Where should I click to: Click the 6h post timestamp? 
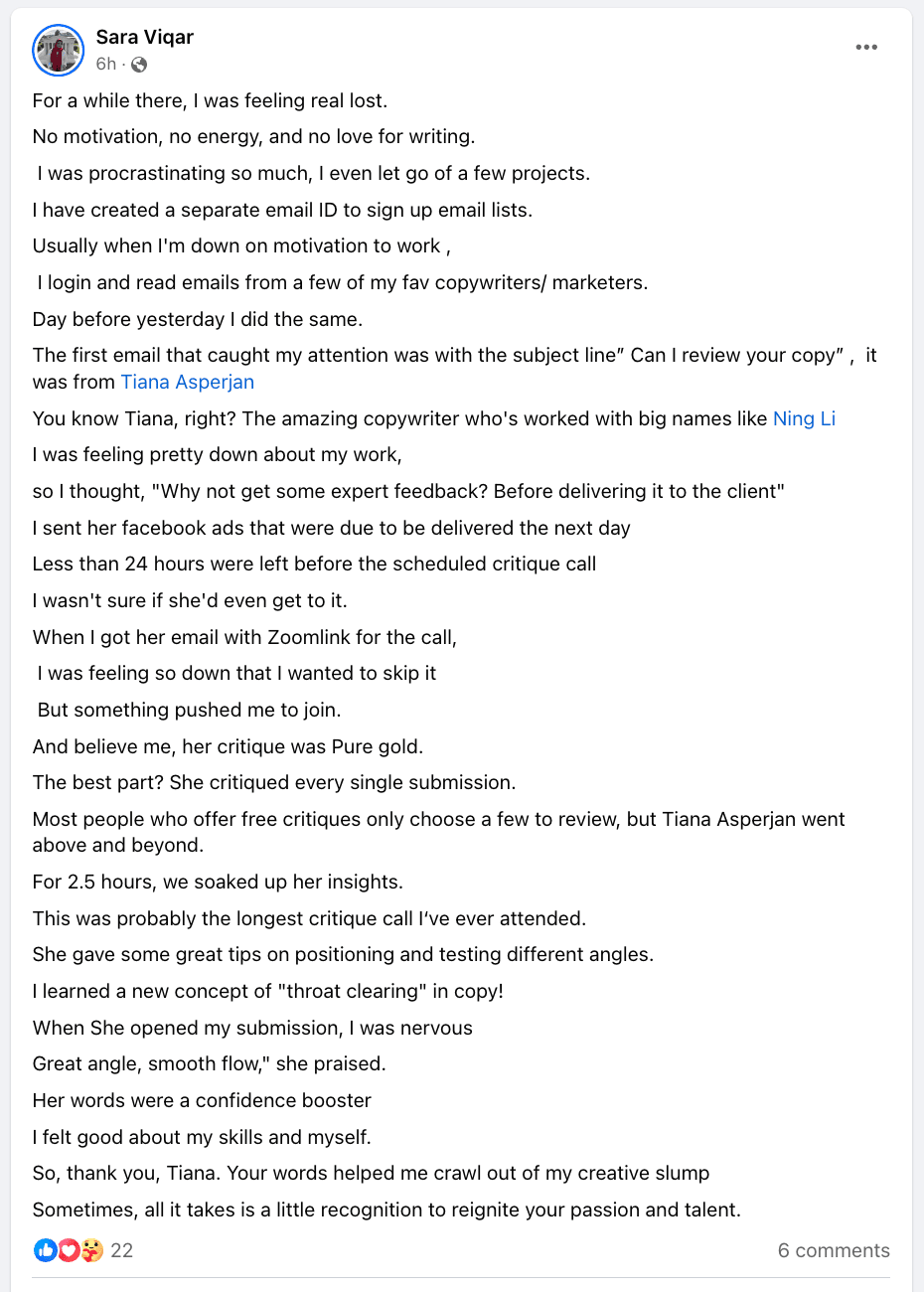tap(105, 65)
